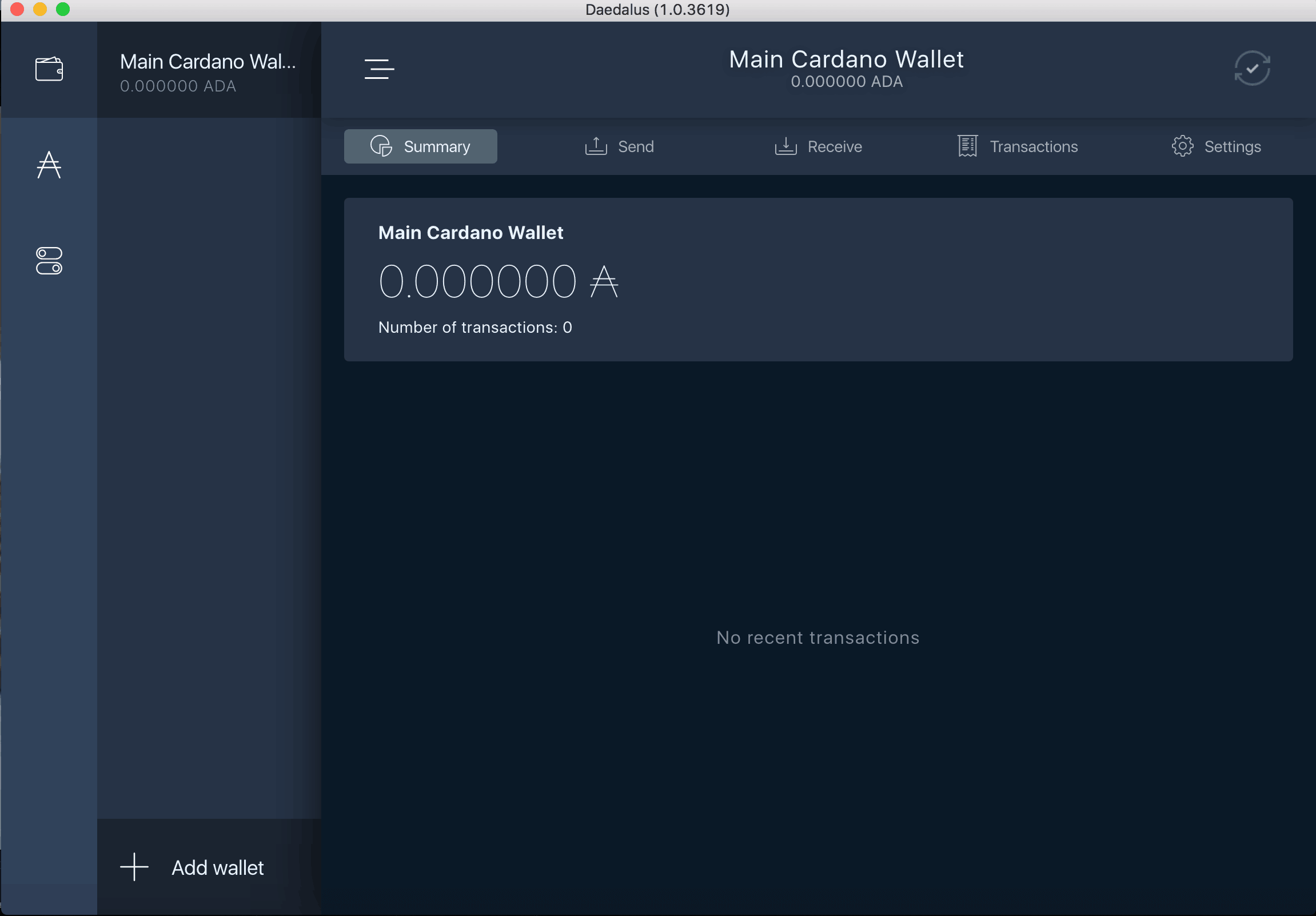Open the Send panel
The height and width of the screenshot is (916, 1316).
(620, 145)
